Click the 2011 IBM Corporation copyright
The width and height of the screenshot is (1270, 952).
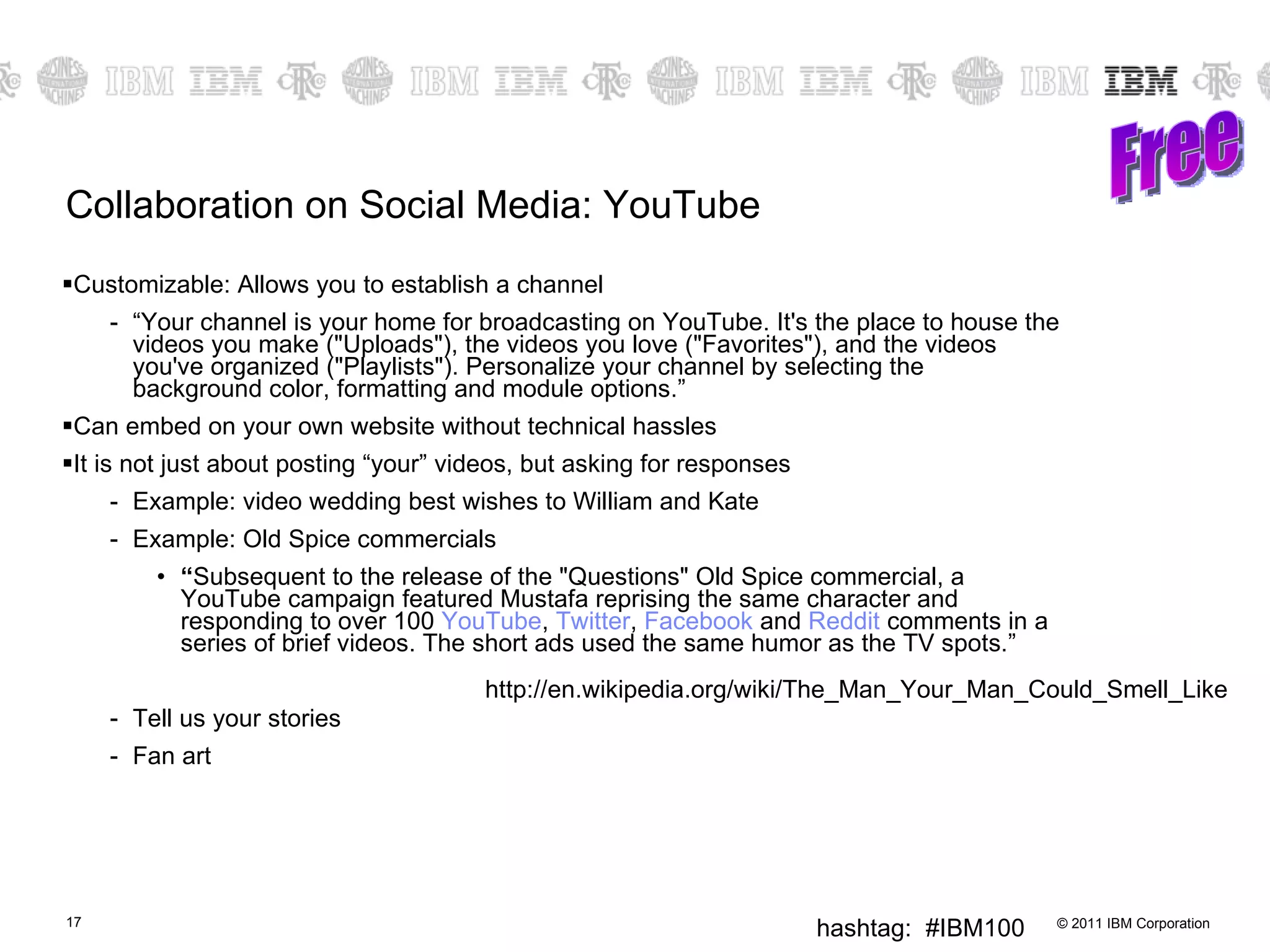[x=1133, y=923]
